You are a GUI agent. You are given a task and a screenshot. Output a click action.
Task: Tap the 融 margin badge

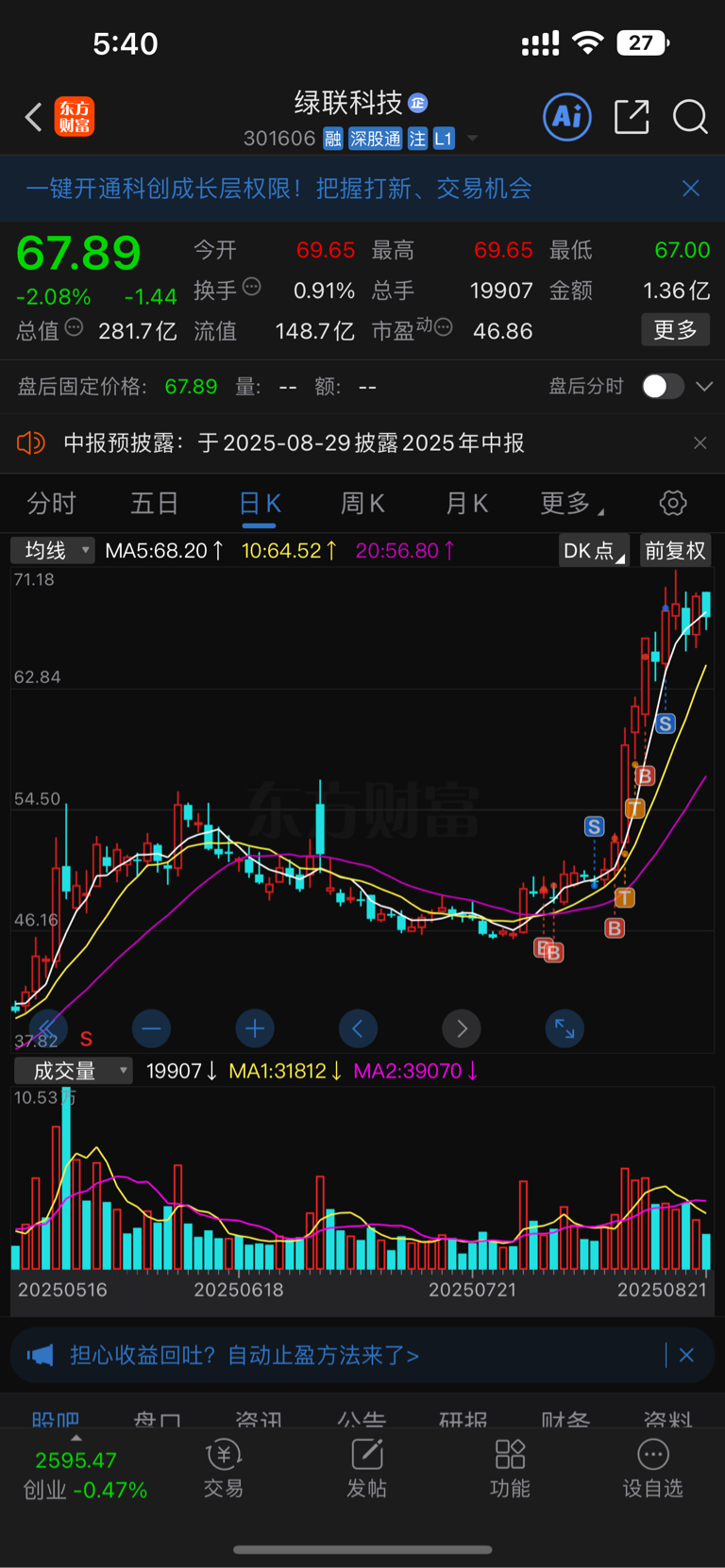tap(332, 139)
